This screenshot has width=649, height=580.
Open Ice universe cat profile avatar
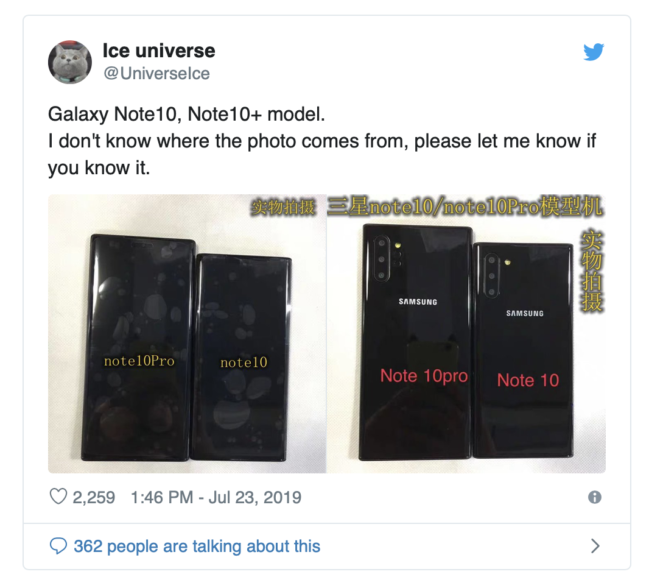point(70,62)
